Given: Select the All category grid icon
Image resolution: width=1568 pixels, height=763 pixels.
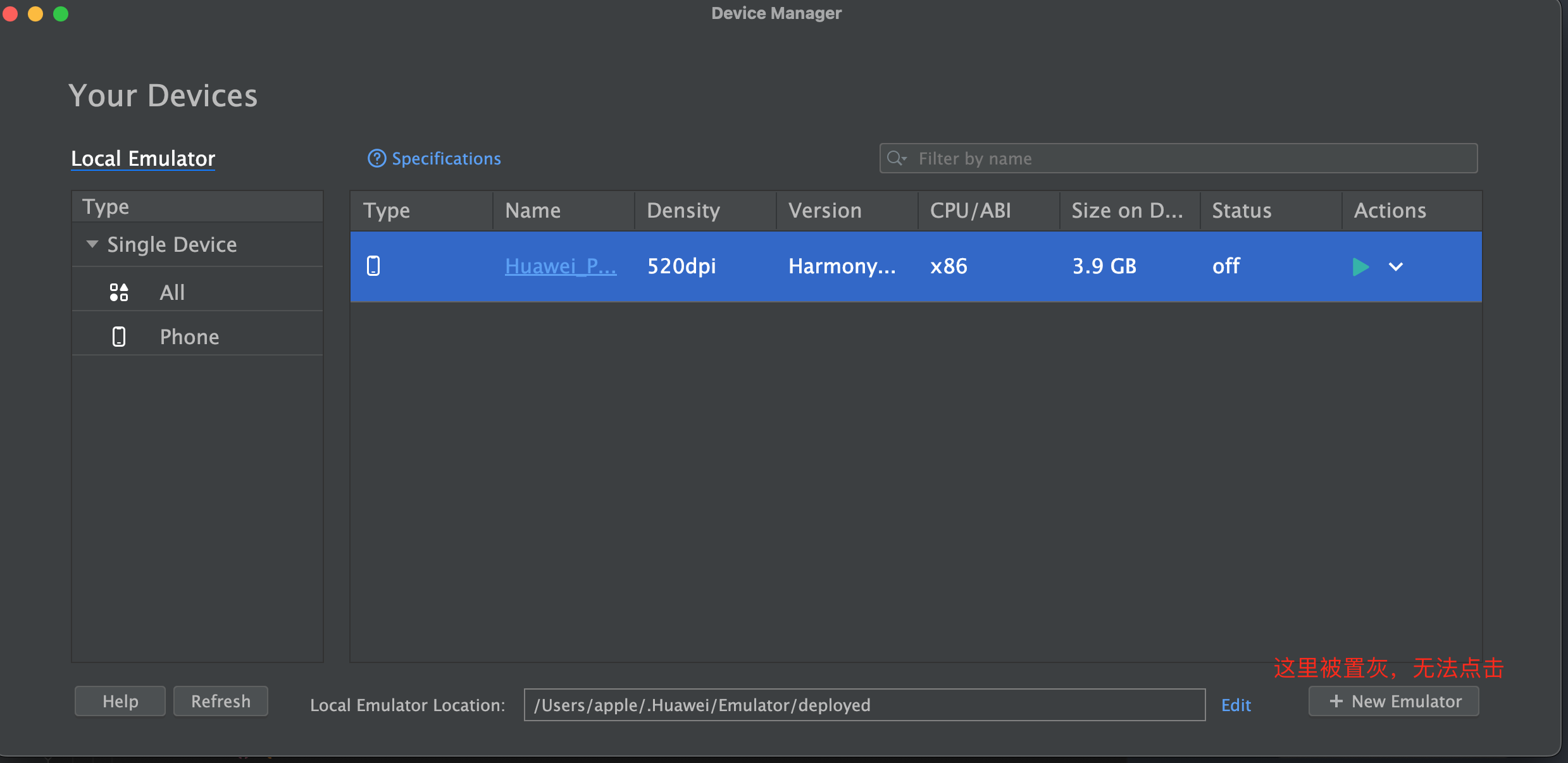Looking at the screenshot, I should (x=119, y=292).
